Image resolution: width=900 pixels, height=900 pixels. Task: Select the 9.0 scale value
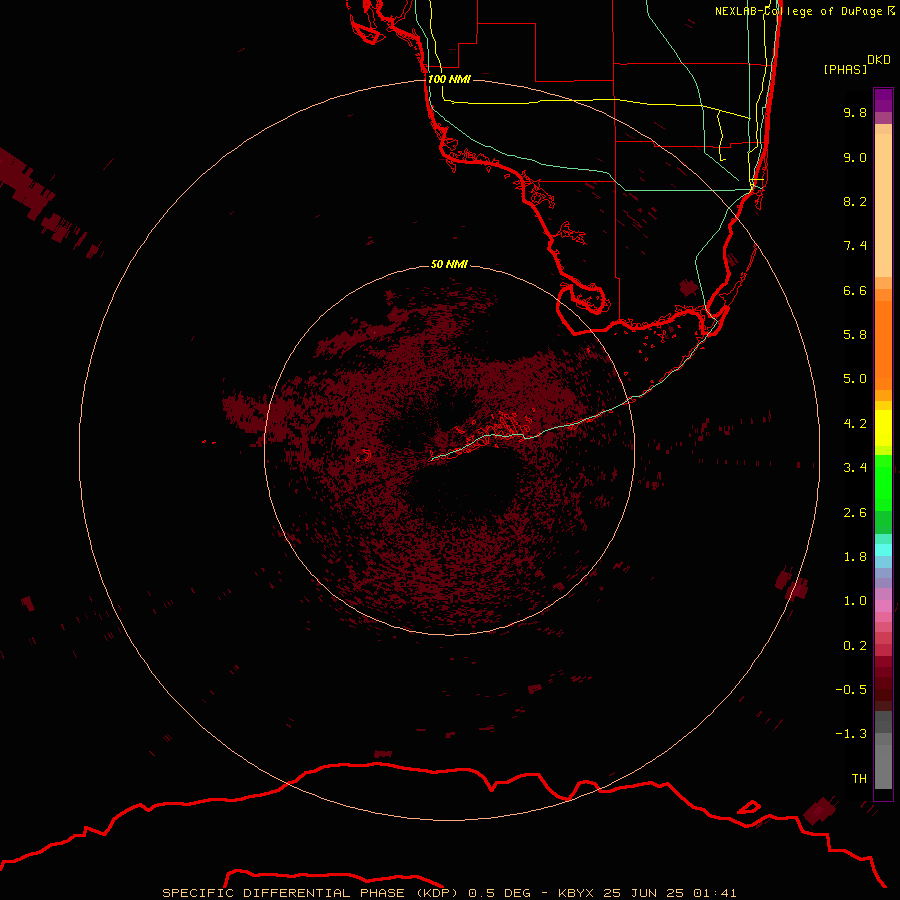[855, 157]
